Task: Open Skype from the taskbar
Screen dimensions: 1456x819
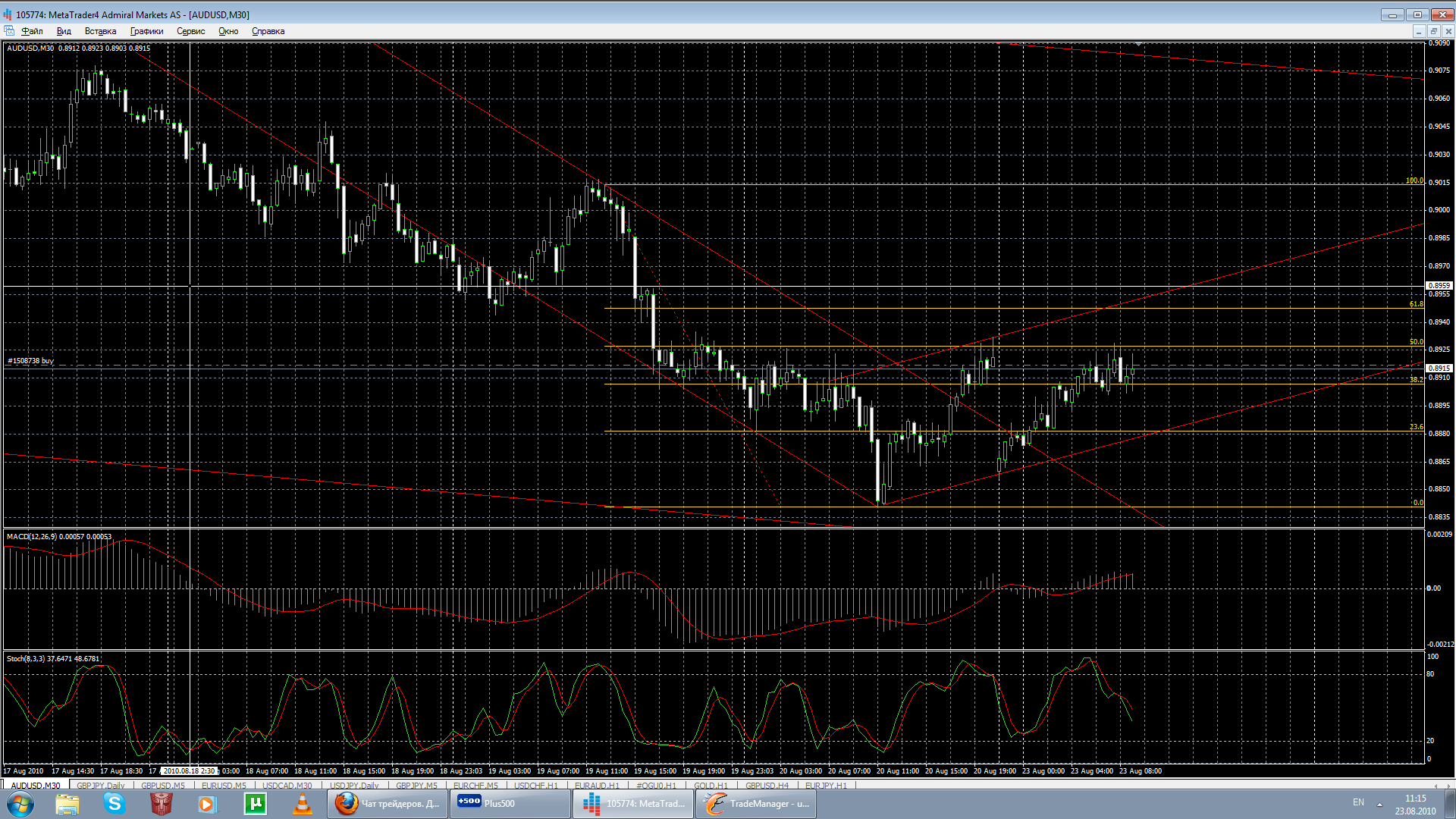Action: tap(115, 803)
